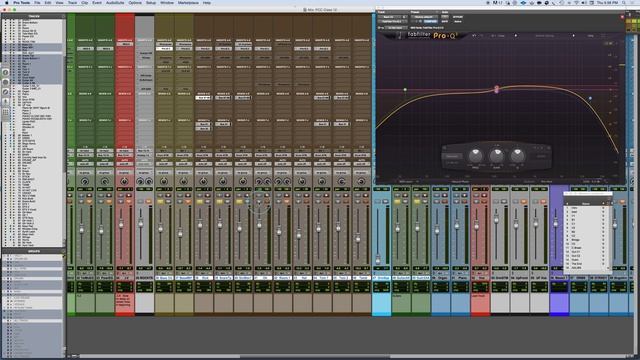The height and width of the screenshot is (360, 640).
Task: Click the Tom 2 channel pan knob
Action: click(x=341, y=181)
